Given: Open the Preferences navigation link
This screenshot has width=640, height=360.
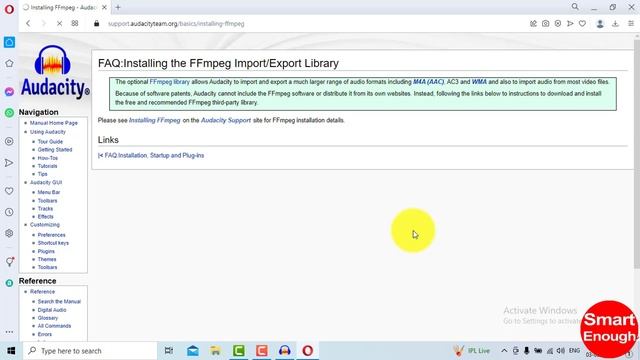Looking at the screenshot, I should [51, 235].
